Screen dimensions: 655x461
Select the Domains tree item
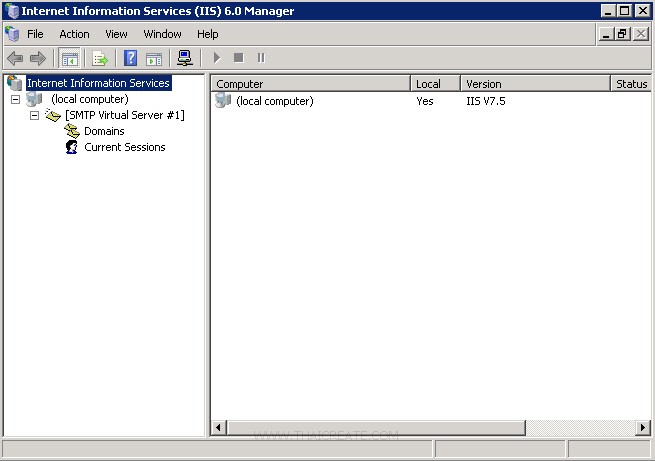[104, 131]
